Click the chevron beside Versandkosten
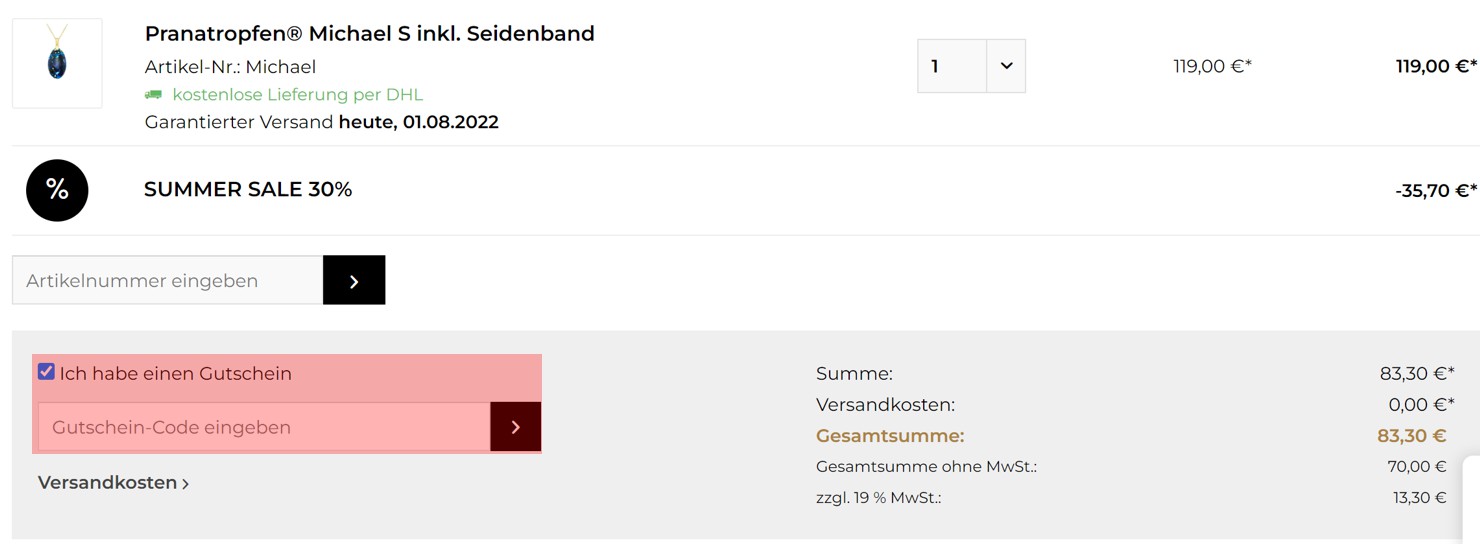Viewport: 1480px width, 544px height. [x=186, y=483]
